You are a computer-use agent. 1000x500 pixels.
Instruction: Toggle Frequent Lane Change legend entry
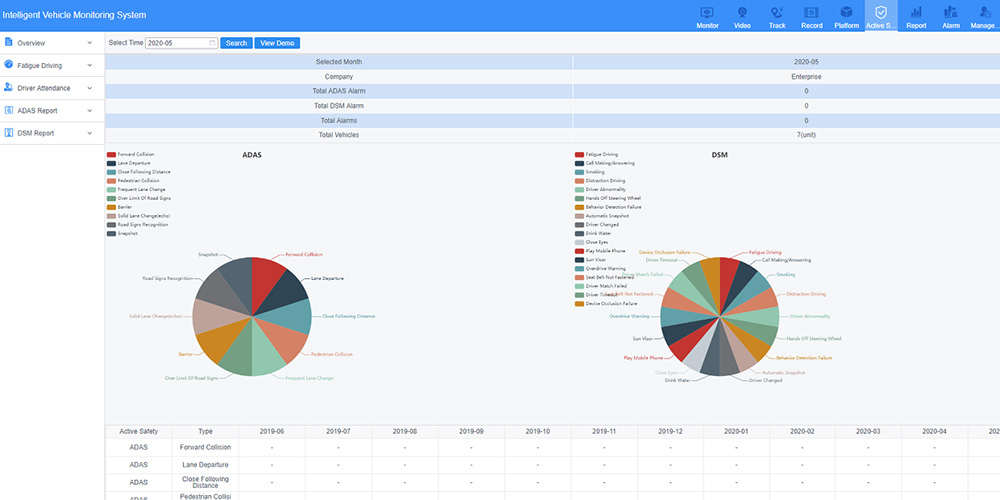click(x=134, y=189)
